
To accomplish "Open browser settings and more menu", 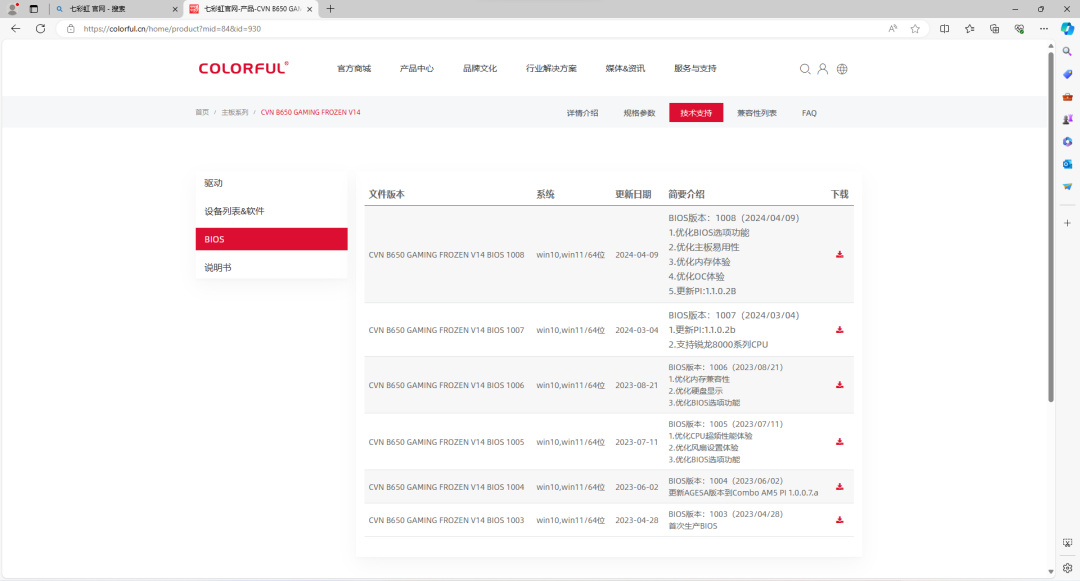I will [x=1044, y=29].
